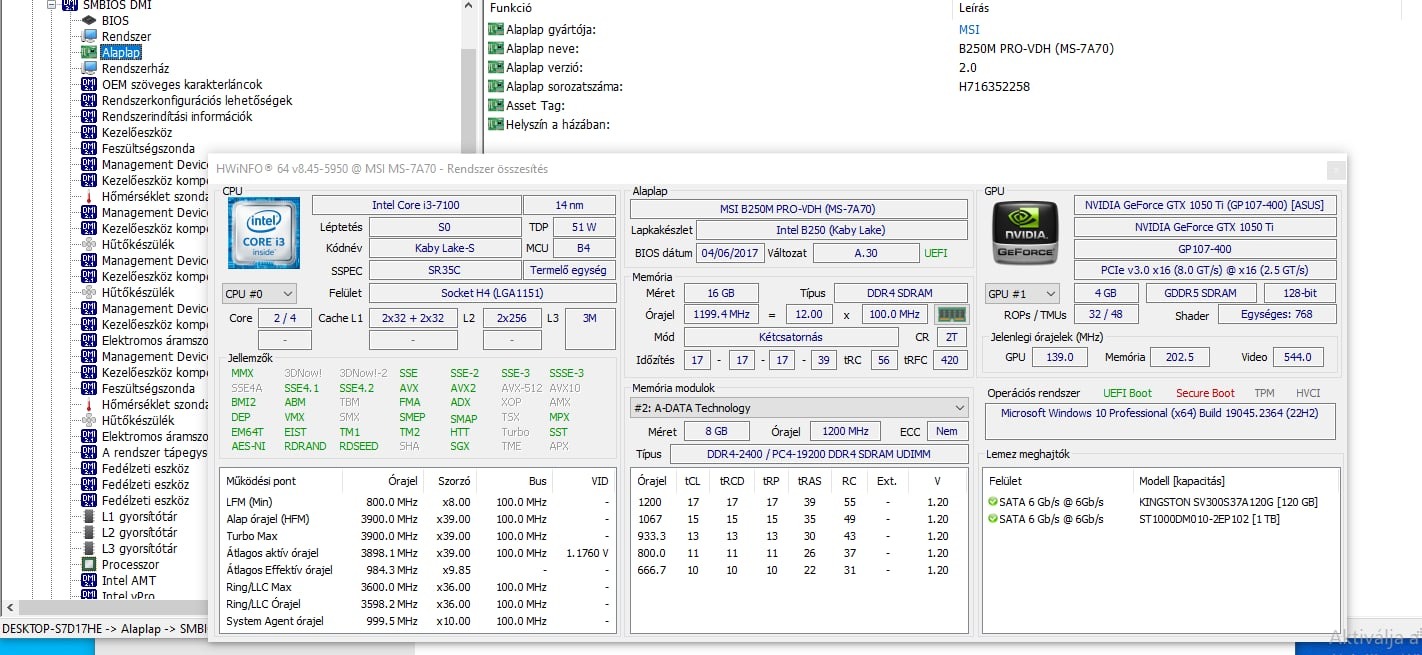Click the Processzor CPU icon
This screenshot has width=1422, height=655.
point(90,564)
